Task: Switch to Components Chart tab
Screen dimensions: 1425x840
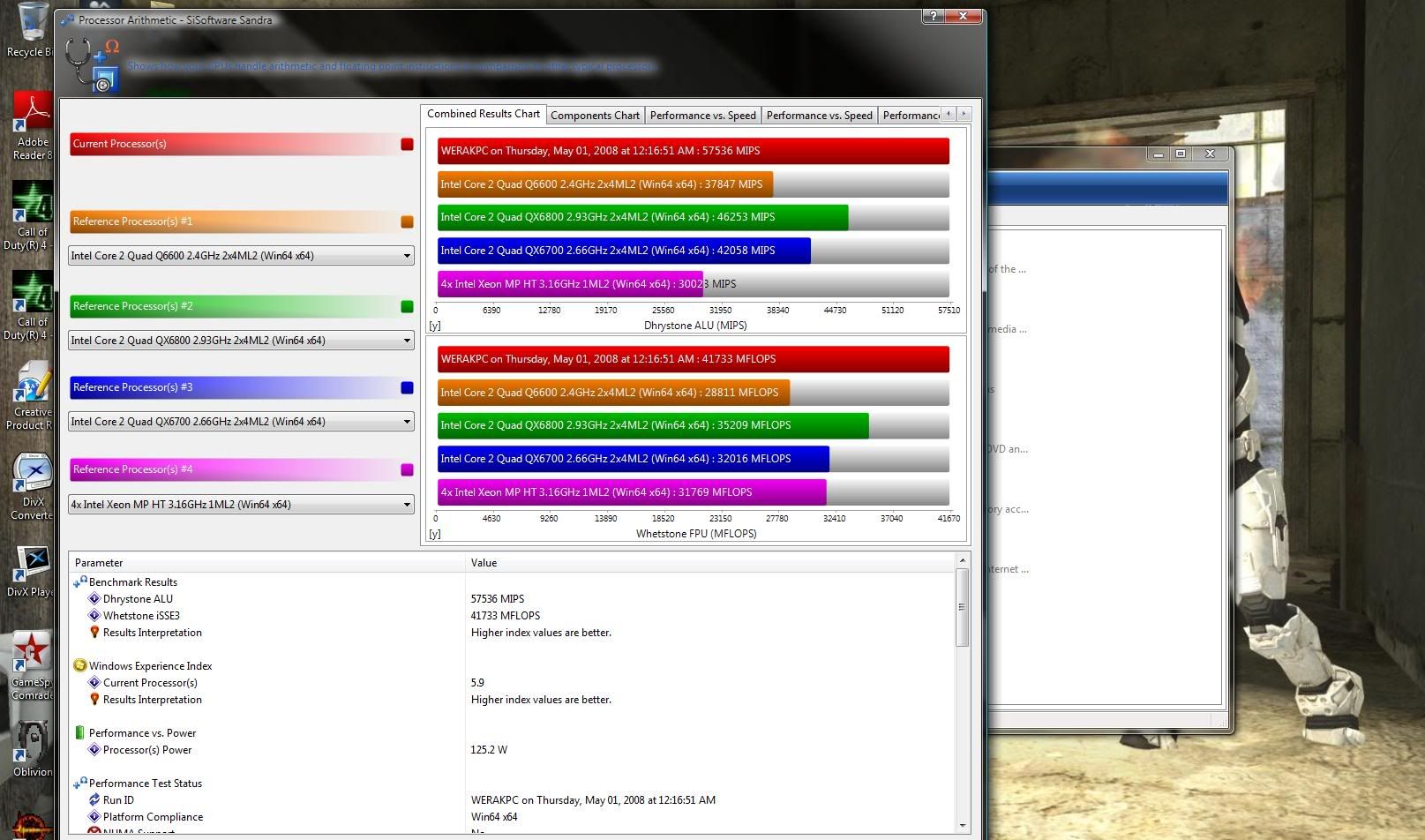Action: (595, 116)
